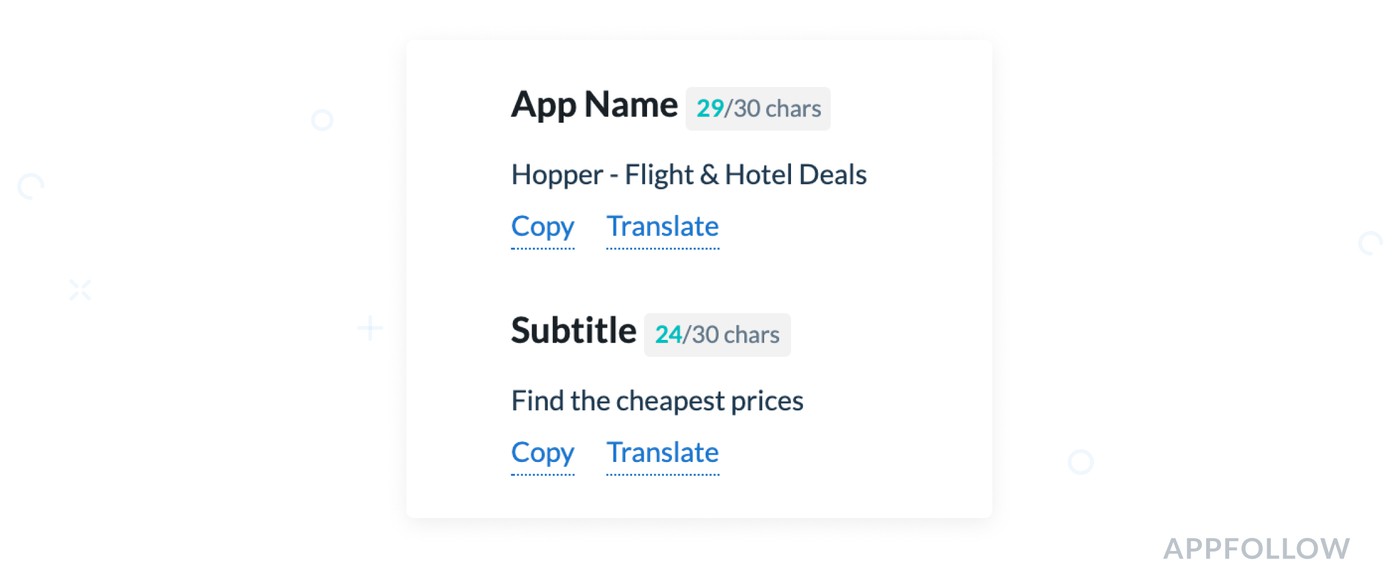
Task: Click the teal 24 in Subtitle counter
Action: pyautogui.click(x=668, y=335)
